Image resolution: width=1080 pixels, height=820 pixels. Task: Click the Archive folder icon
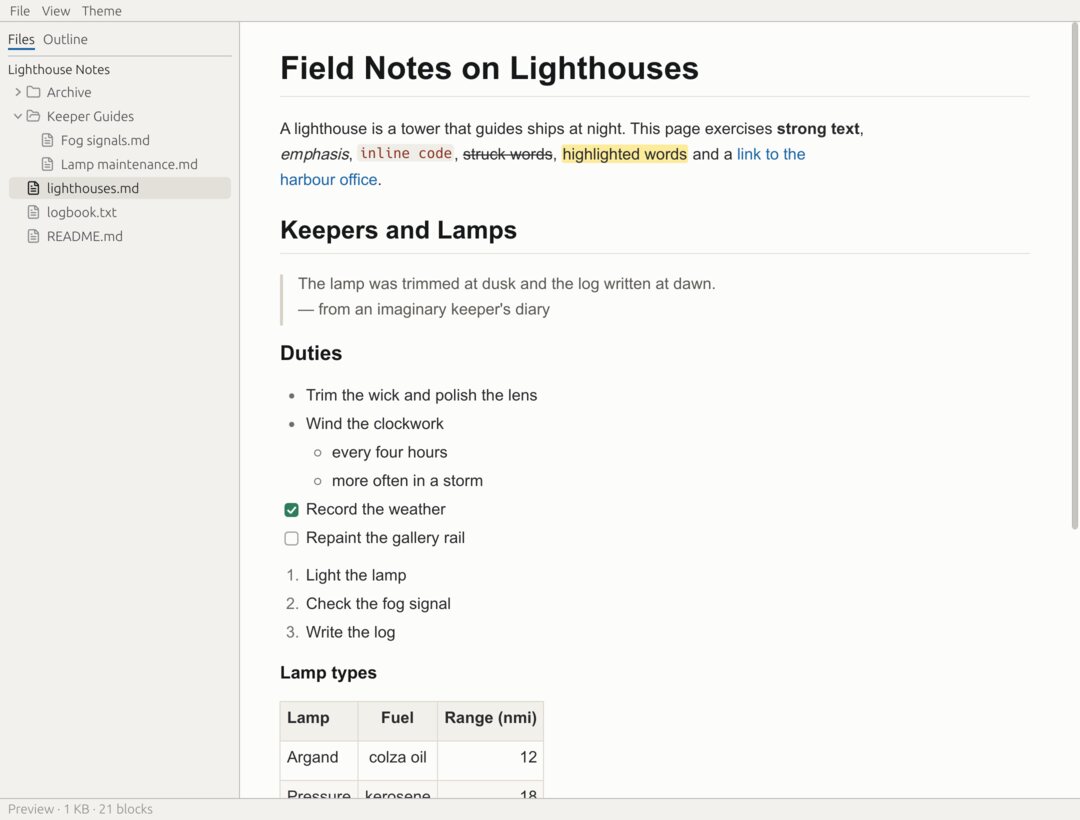(x=33, y=92)
